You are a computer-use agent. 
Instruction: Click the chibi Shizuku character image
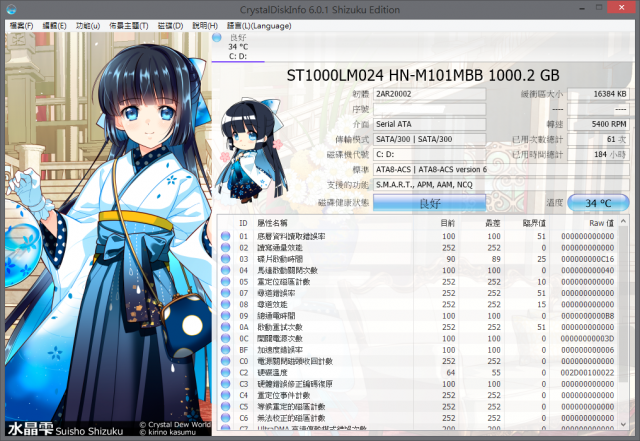coord(250,150)
